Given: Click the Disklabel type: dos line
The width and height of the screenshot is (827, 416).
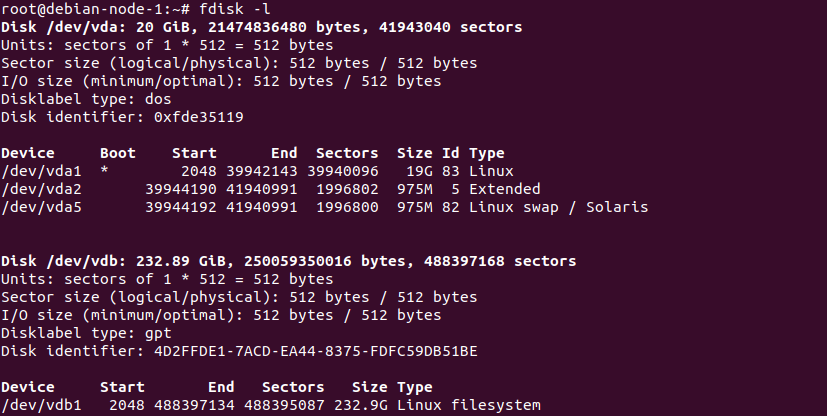Looking at the screenshot, I should pos(86,99).
